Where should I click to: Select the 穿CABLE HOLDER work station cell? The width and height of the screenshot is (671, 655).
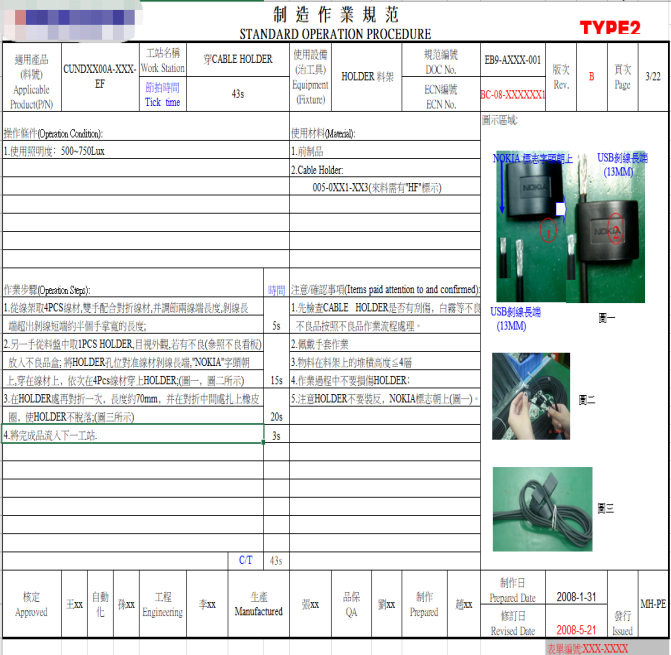tap(237, 59)
